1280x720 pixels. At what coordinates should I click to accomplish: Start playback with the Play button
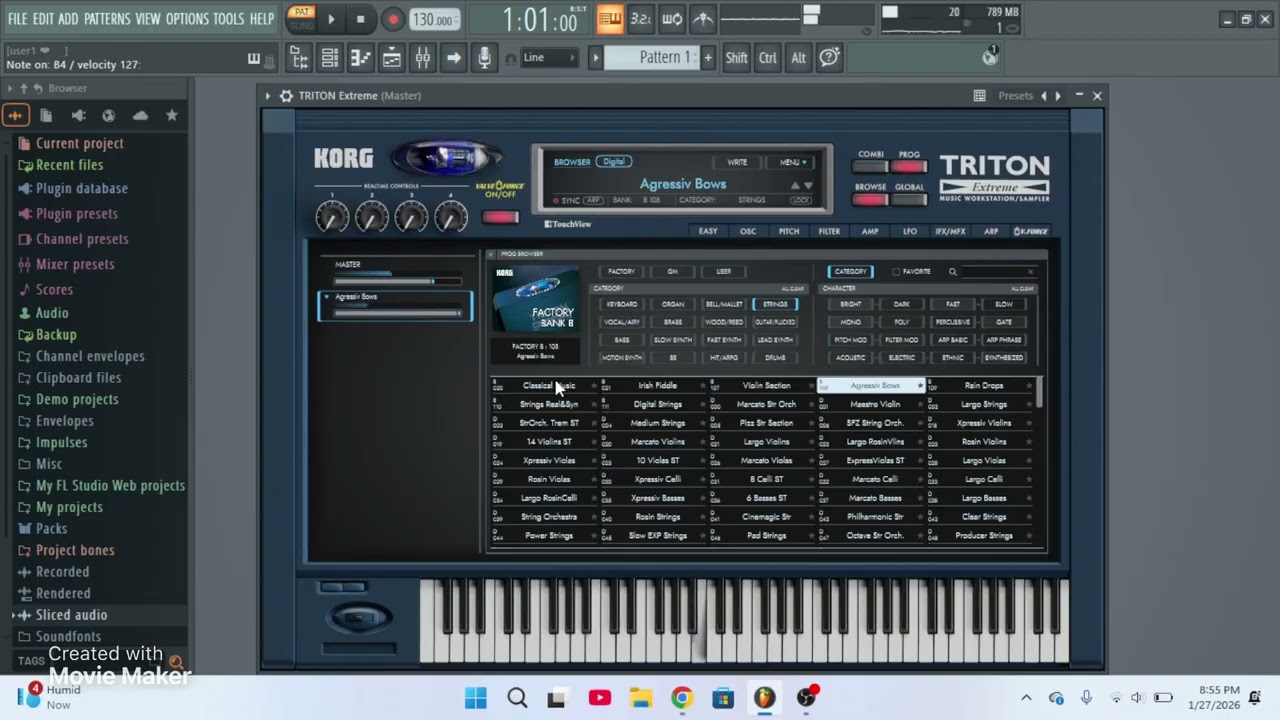(x=331, y=19)
